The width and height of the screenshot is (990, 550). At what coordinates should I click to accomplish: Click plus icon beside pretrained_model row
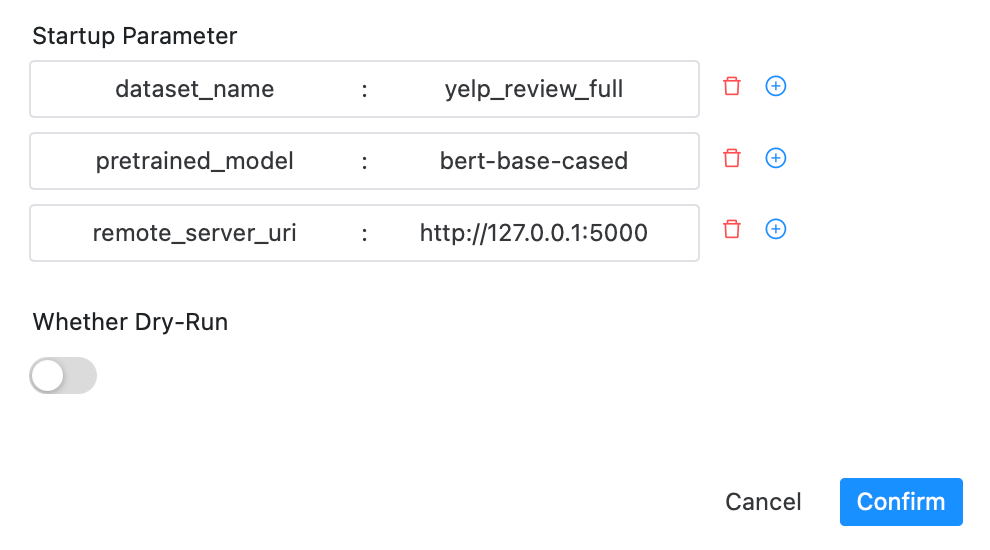[x=775, y=158]
